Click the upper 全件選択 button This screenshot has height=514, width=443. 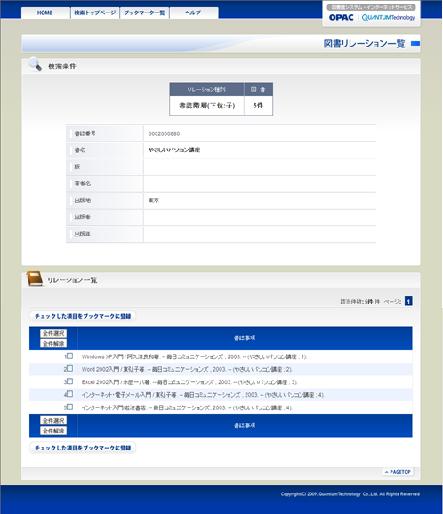pos(54,333)
